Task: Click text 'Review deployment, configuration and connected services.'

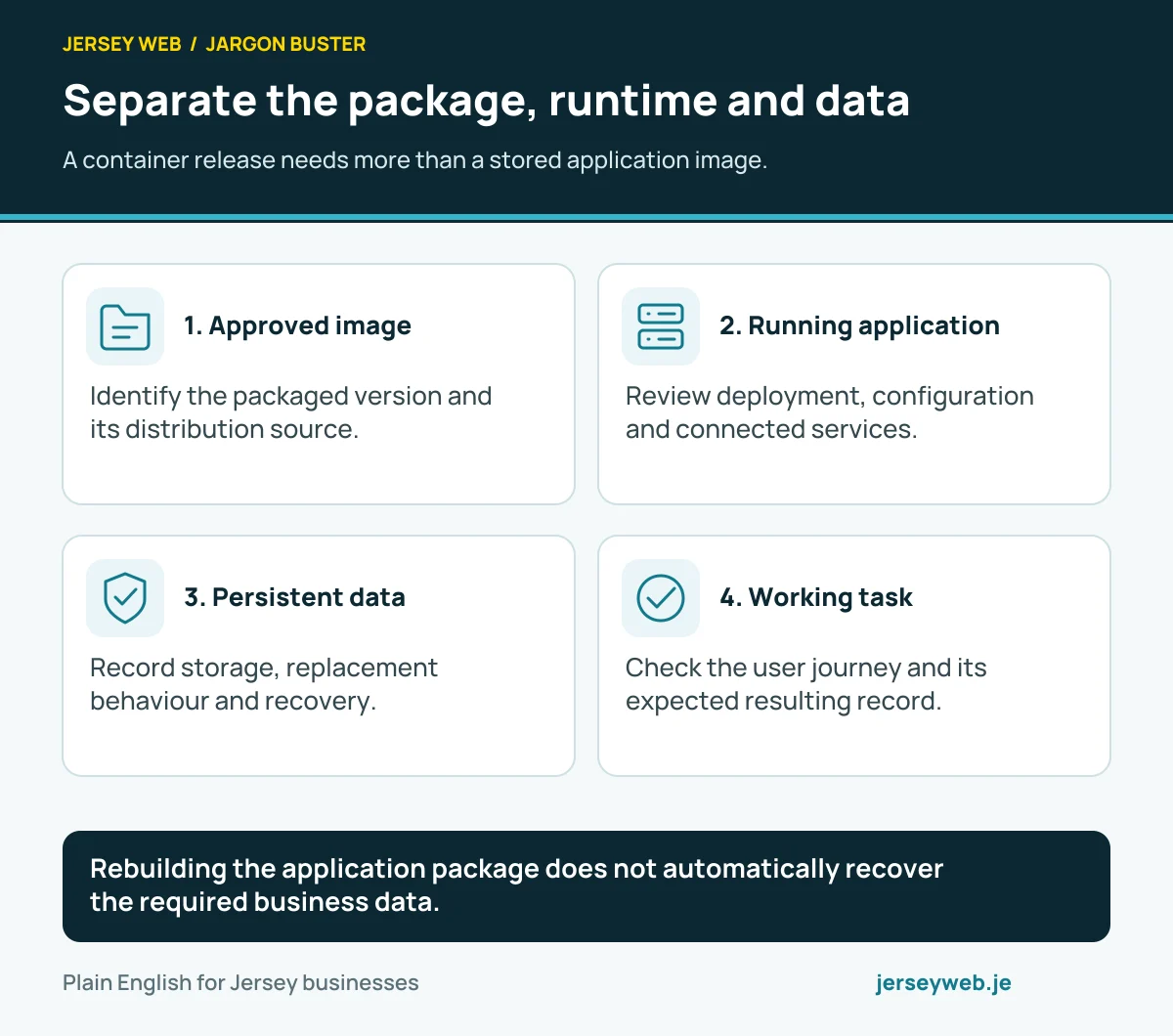Action: click(x=829, y=412)
